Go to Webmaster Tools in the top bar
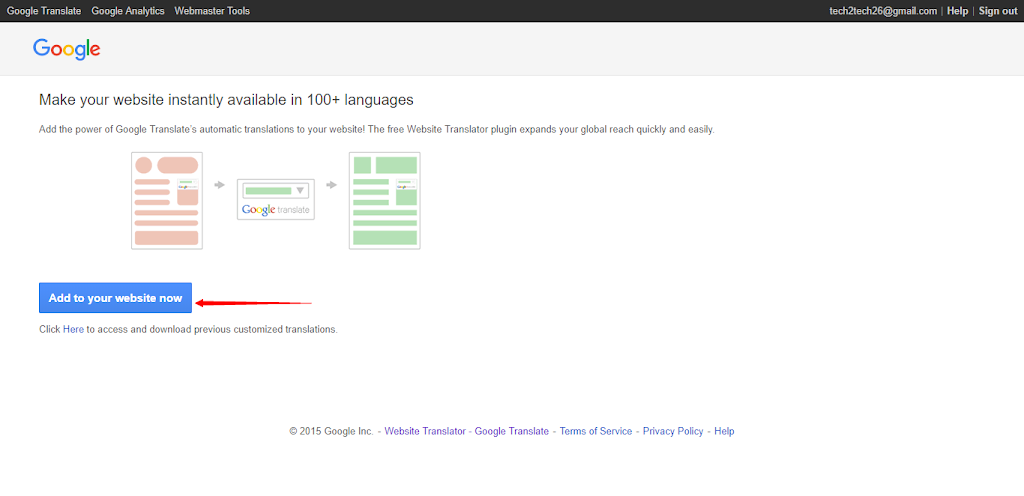1024x496 pixels. [x=212, y=11]
